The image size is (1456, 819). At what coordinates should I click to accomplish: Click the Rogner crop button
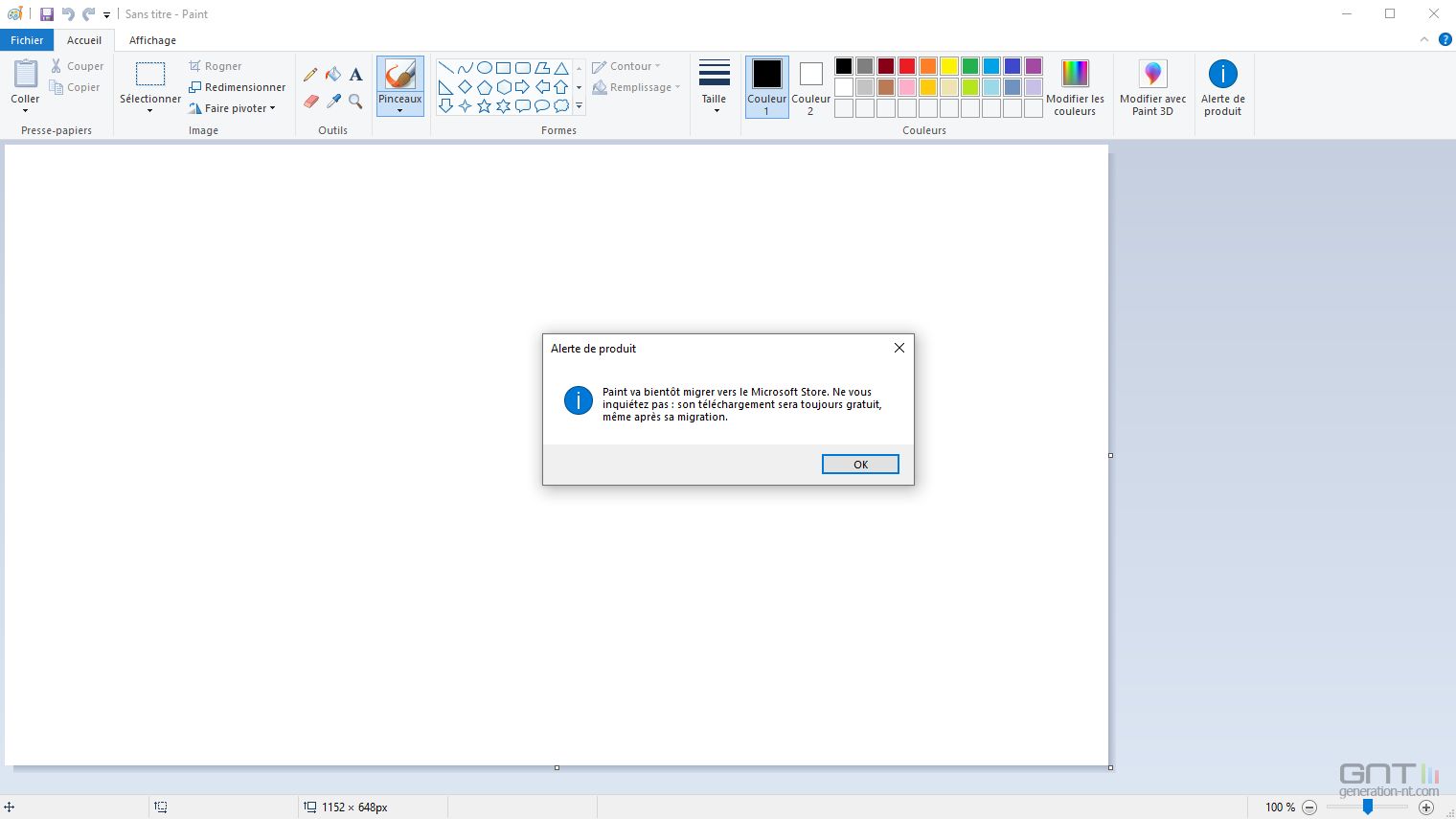[215, 66]
